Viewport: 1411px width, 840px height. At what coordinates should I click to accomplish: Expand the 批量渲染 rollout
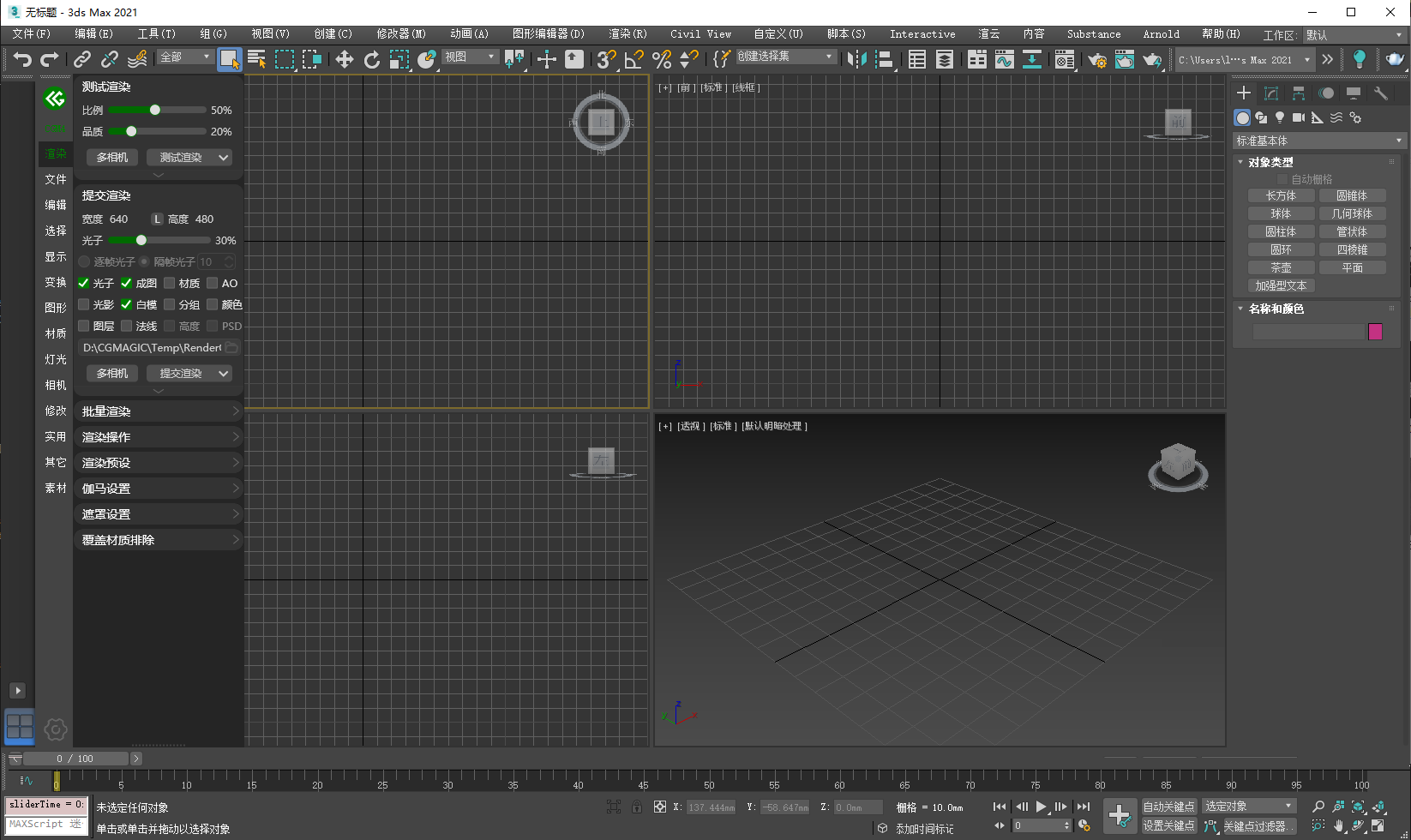(158, 411)
